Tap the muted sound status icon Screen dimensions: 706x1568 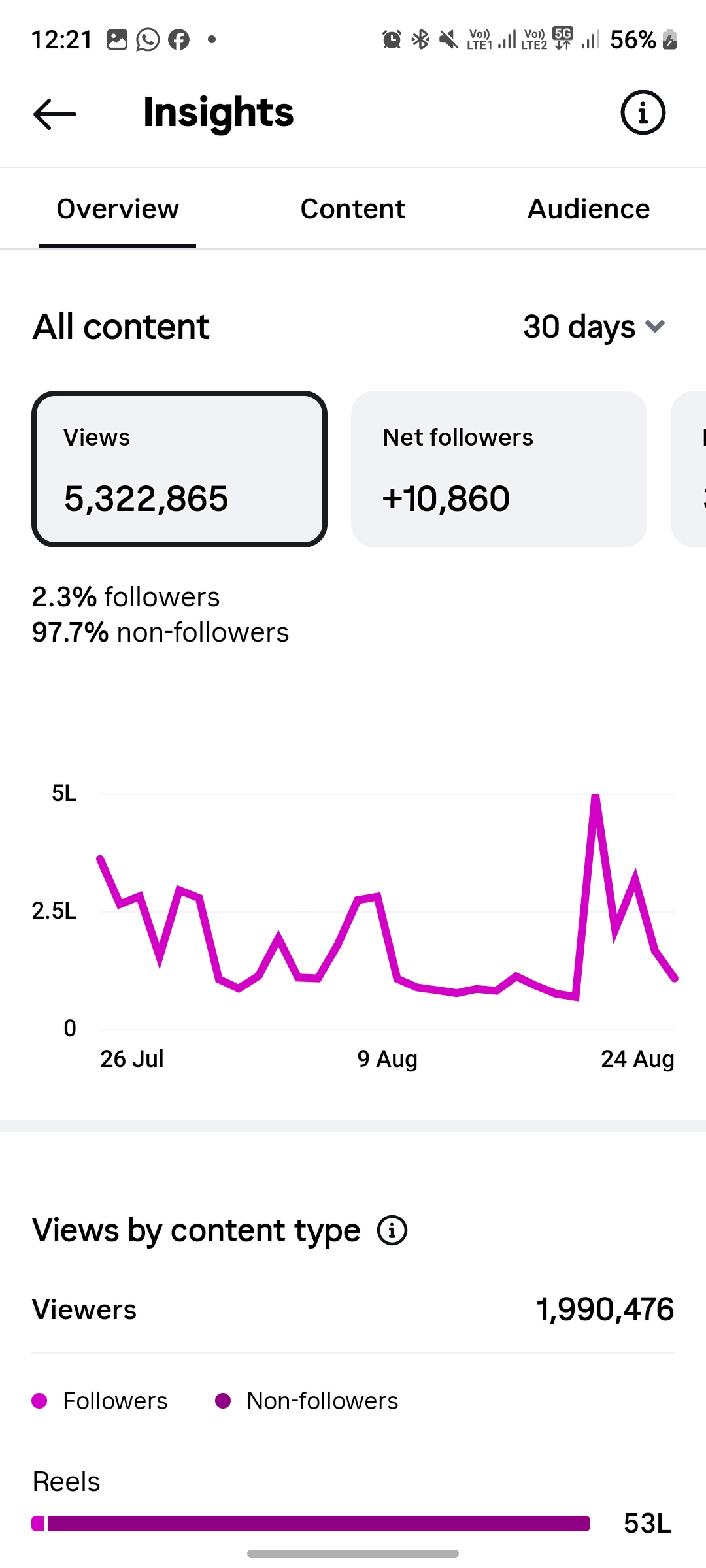448,40
